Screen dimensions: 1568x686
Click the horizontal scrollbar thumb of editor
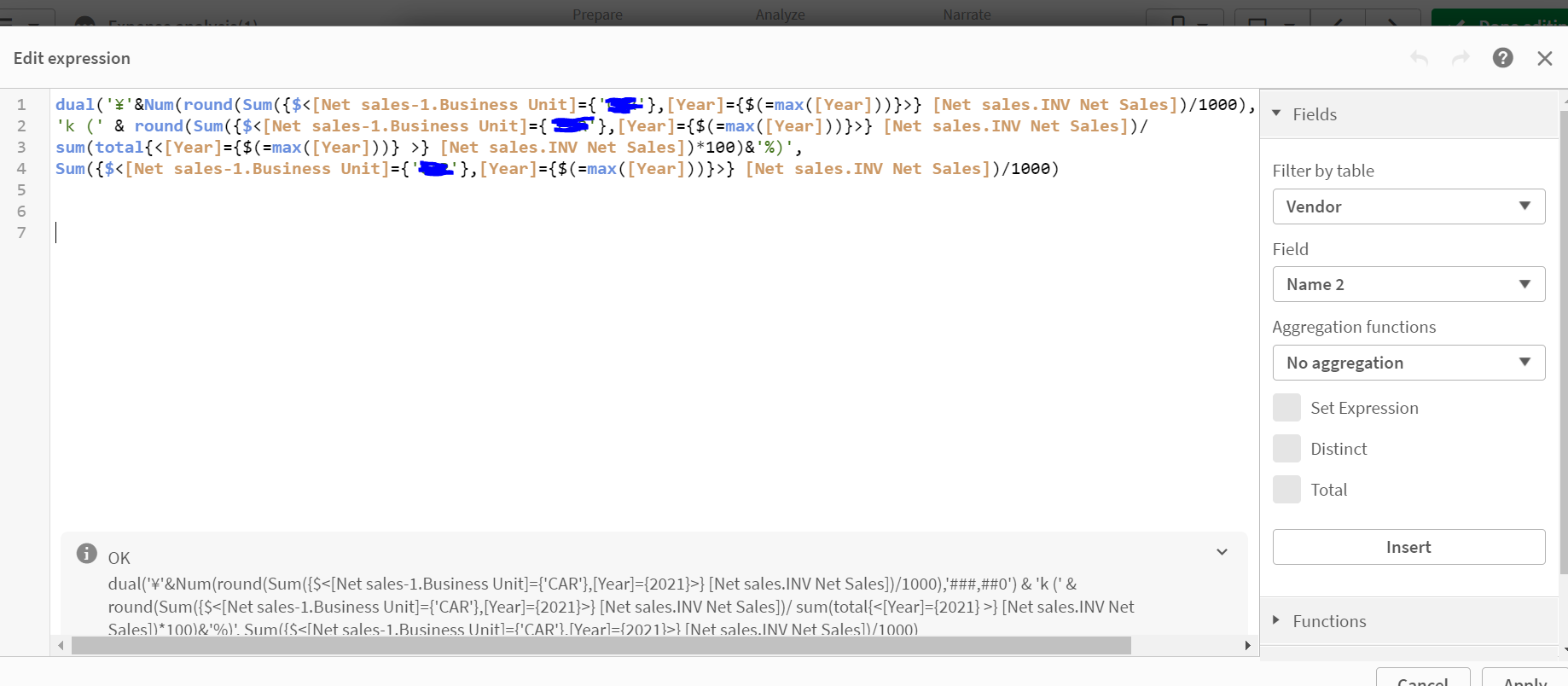[x=601, y=646]
